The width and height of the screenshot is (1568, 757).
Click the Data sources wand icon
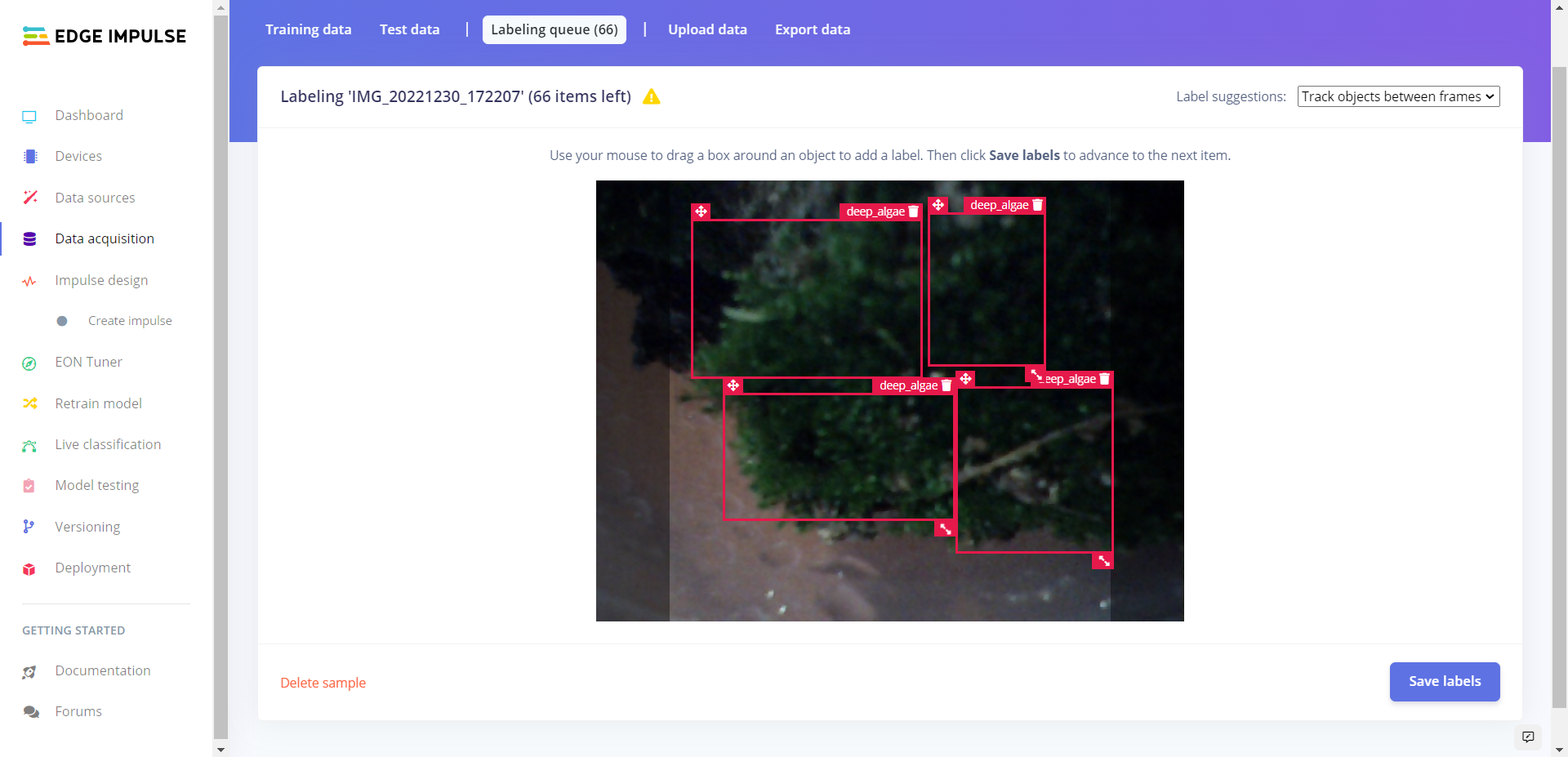30,198
